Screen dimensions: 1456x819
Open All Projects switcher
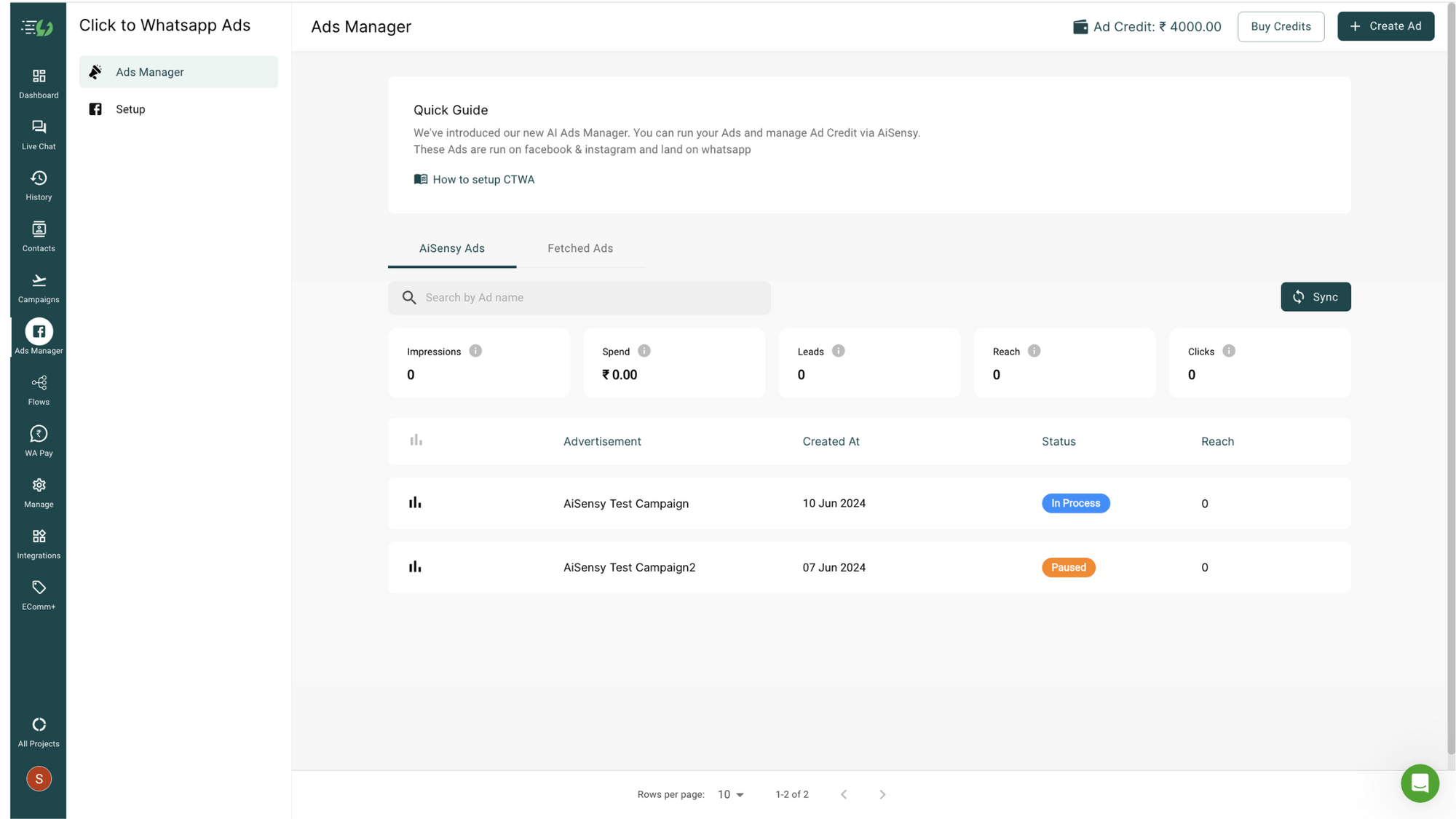[x=38, y=731]
